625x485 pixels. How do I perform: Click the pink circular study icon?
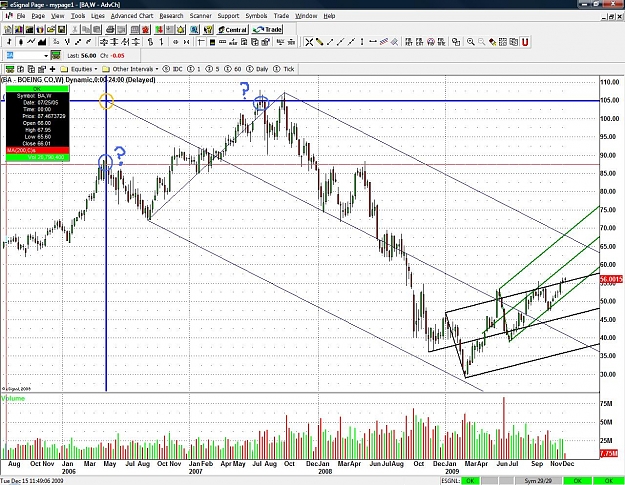click(430, 42)
